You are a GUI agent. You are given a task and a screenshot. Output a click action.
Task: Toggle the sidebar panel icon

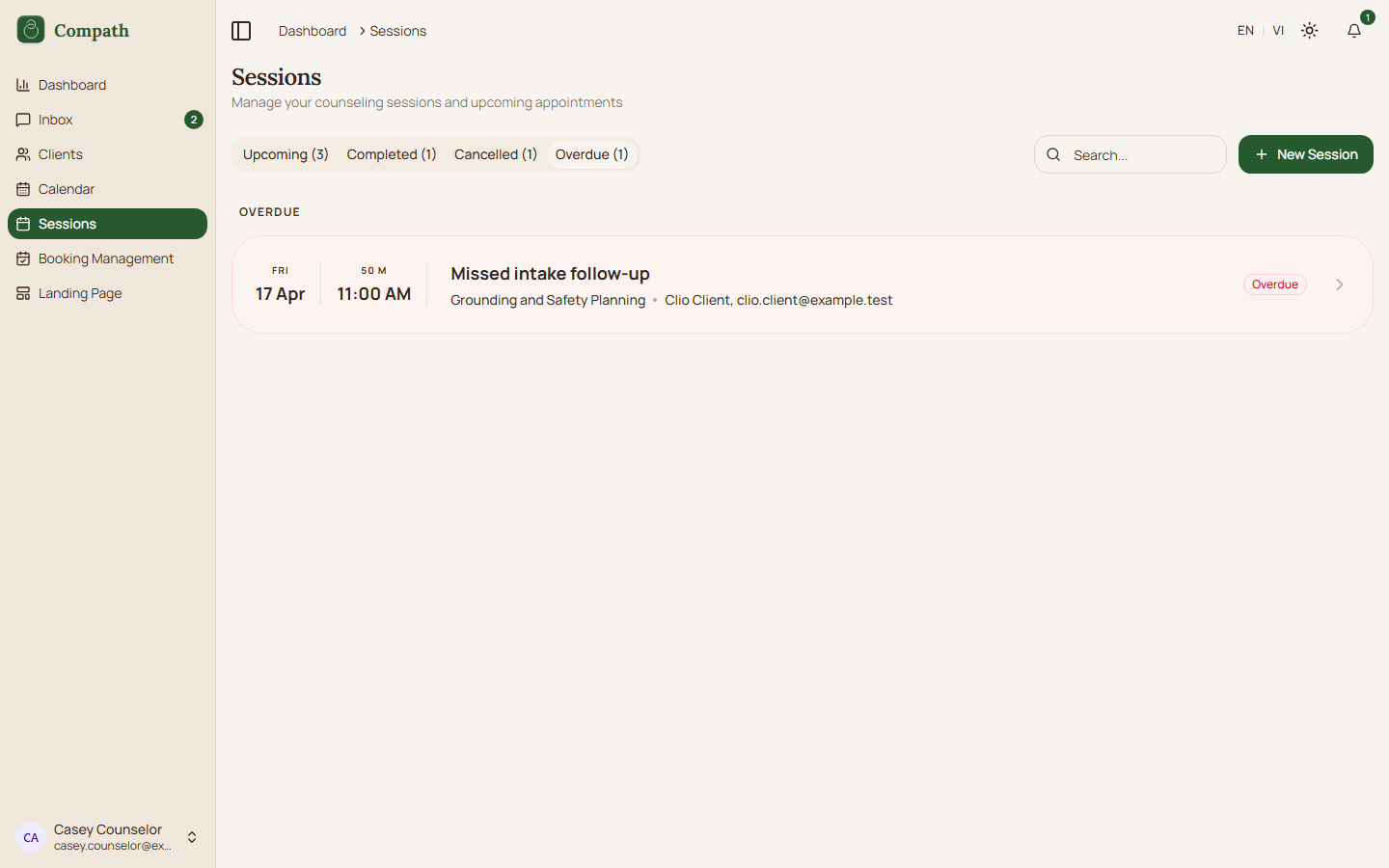241,31
